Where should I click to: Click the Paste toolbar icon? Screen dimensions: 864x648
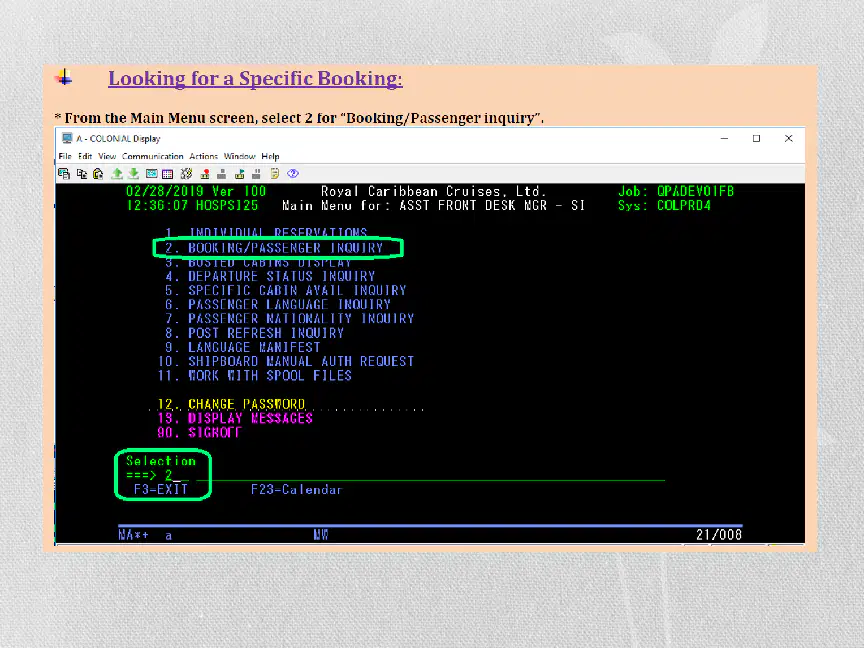tap(99, 174)
